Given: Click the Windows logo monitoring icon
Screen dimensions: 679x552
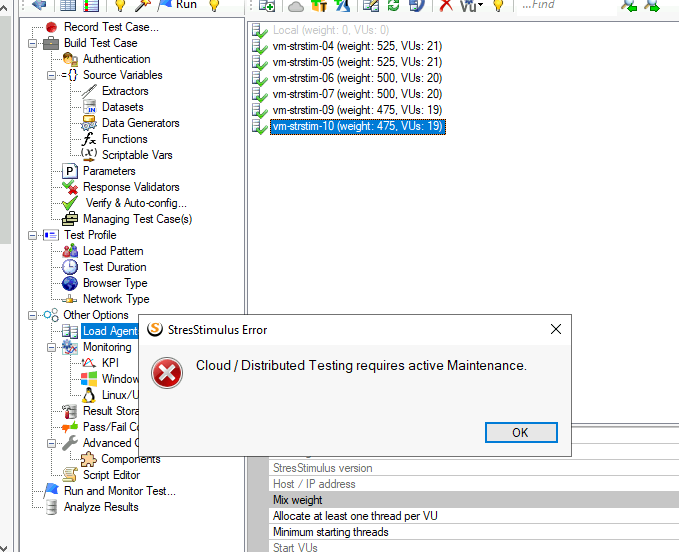Looking at the screenshot, I should (x=89, y=379).
